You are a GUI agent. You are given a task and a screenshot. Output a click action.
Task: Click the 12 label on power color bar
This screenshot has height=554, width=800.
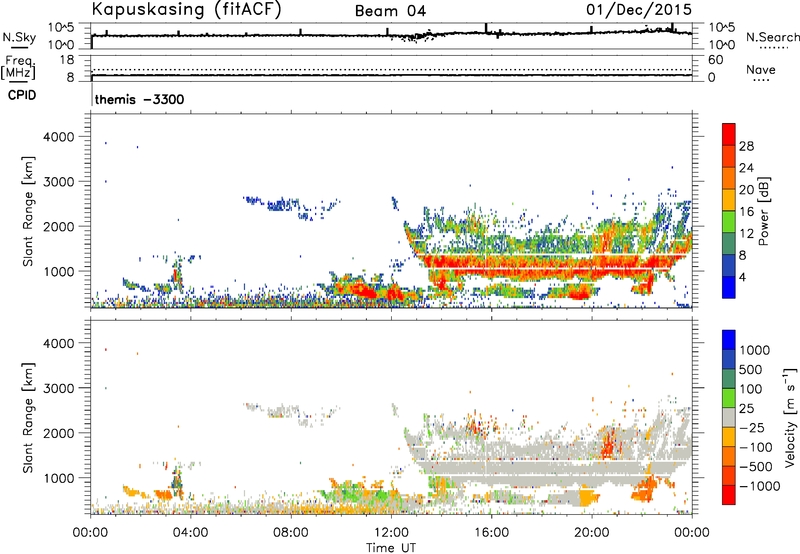pos(746,234)
